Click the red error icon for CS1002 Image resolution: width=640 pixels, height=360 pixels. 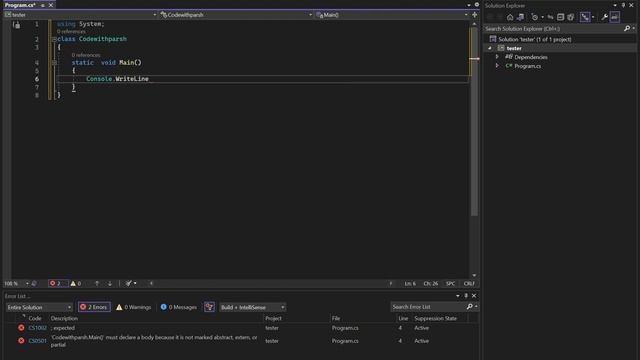21,328
